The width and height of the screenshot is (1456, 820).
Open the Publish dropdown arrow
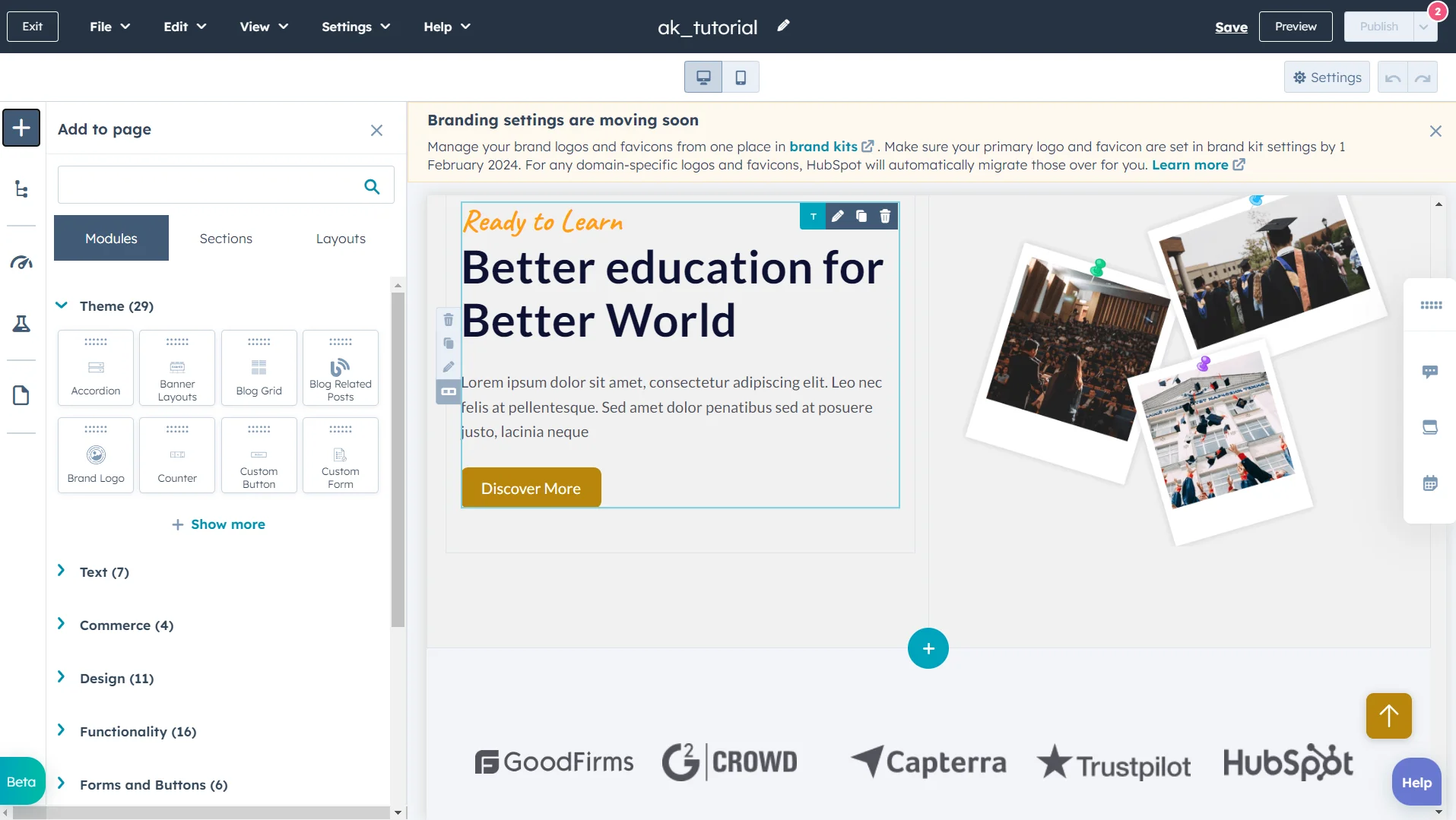coord(1425,26)
